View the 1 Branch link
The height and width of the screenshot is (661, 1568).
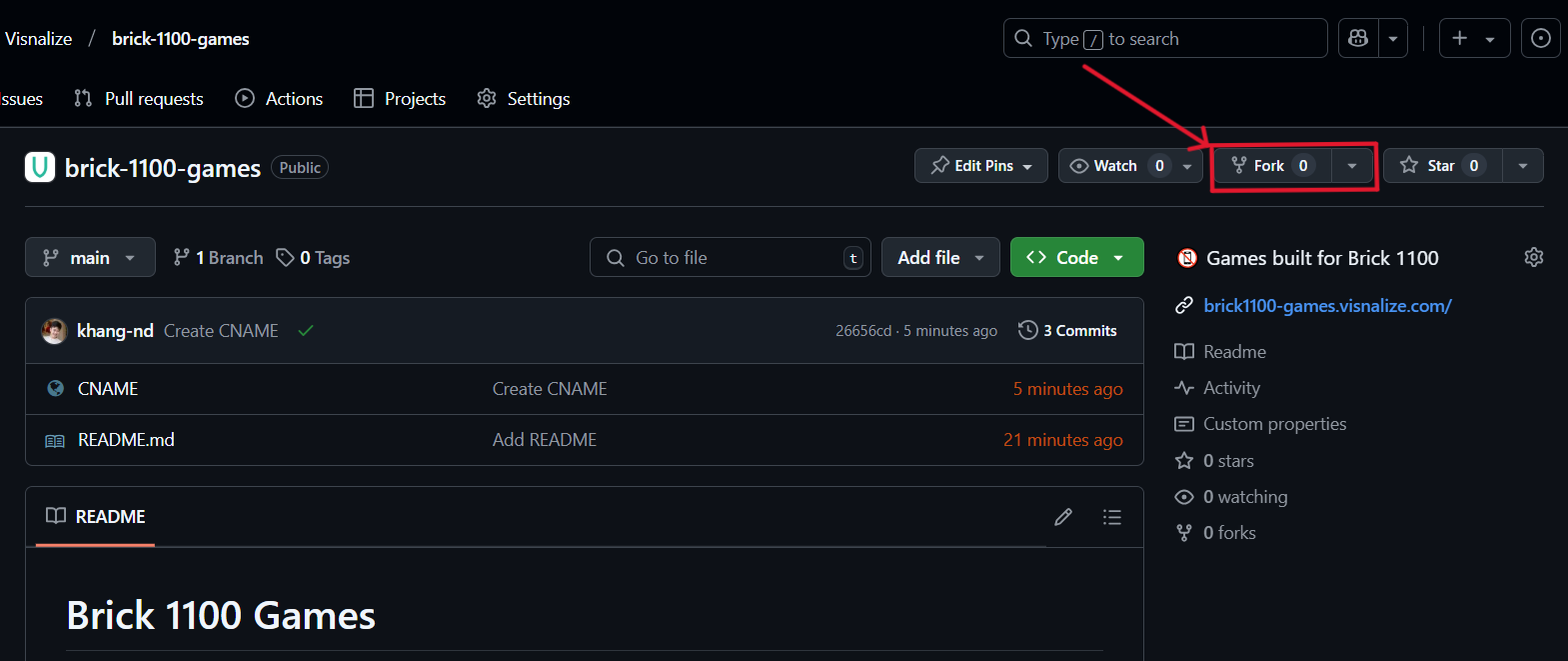pos(218,257)
